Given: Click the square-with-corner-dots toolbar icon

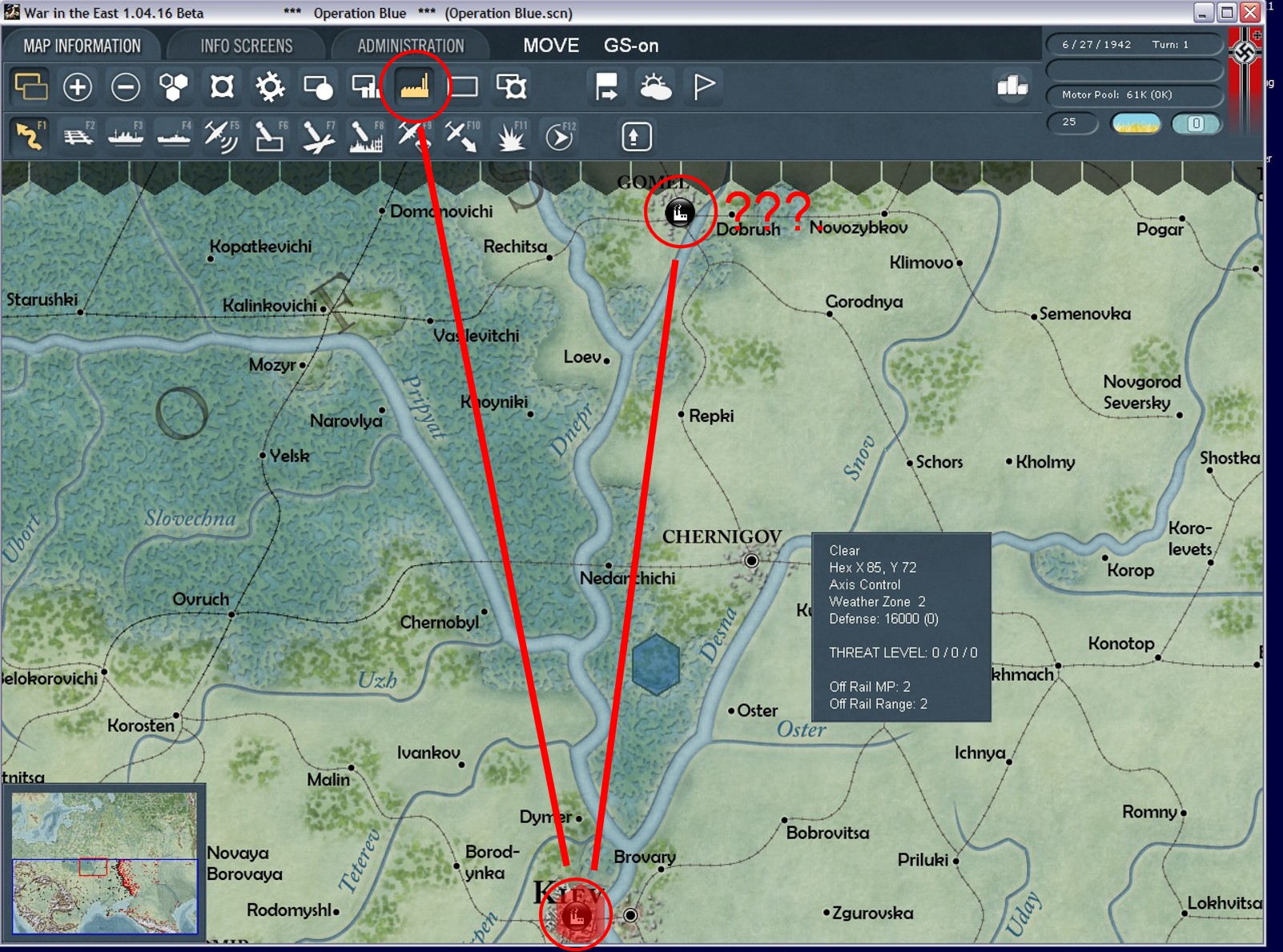Looking at the screenshot, I should tap(222, 86).
